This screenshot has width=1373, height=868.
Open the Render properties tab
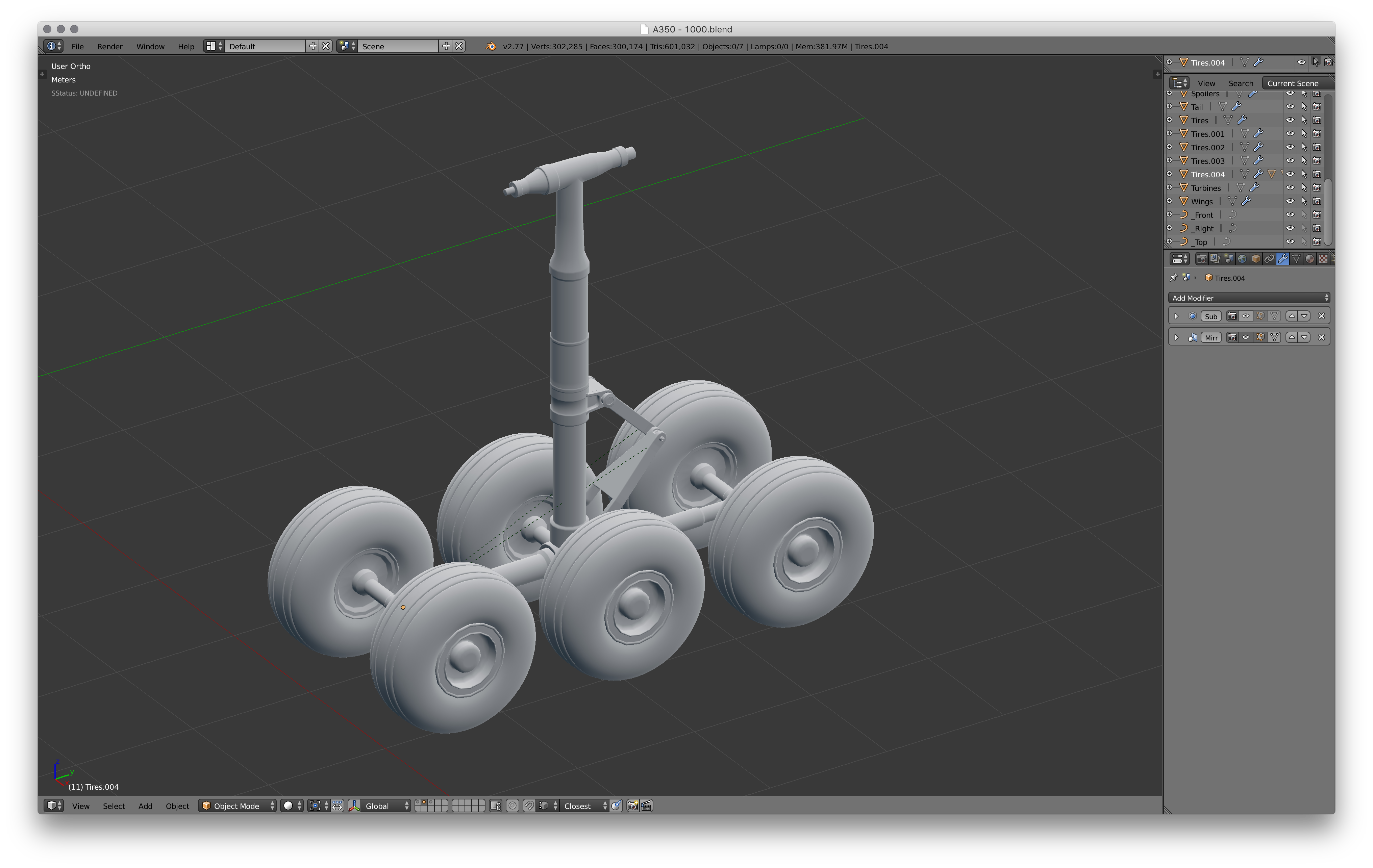tap(1201, 259)
